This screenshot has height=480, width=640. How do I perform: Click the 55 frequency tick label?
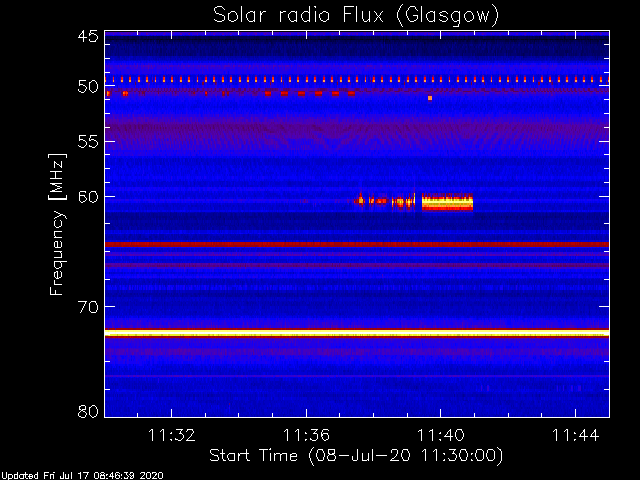(88, 142)
